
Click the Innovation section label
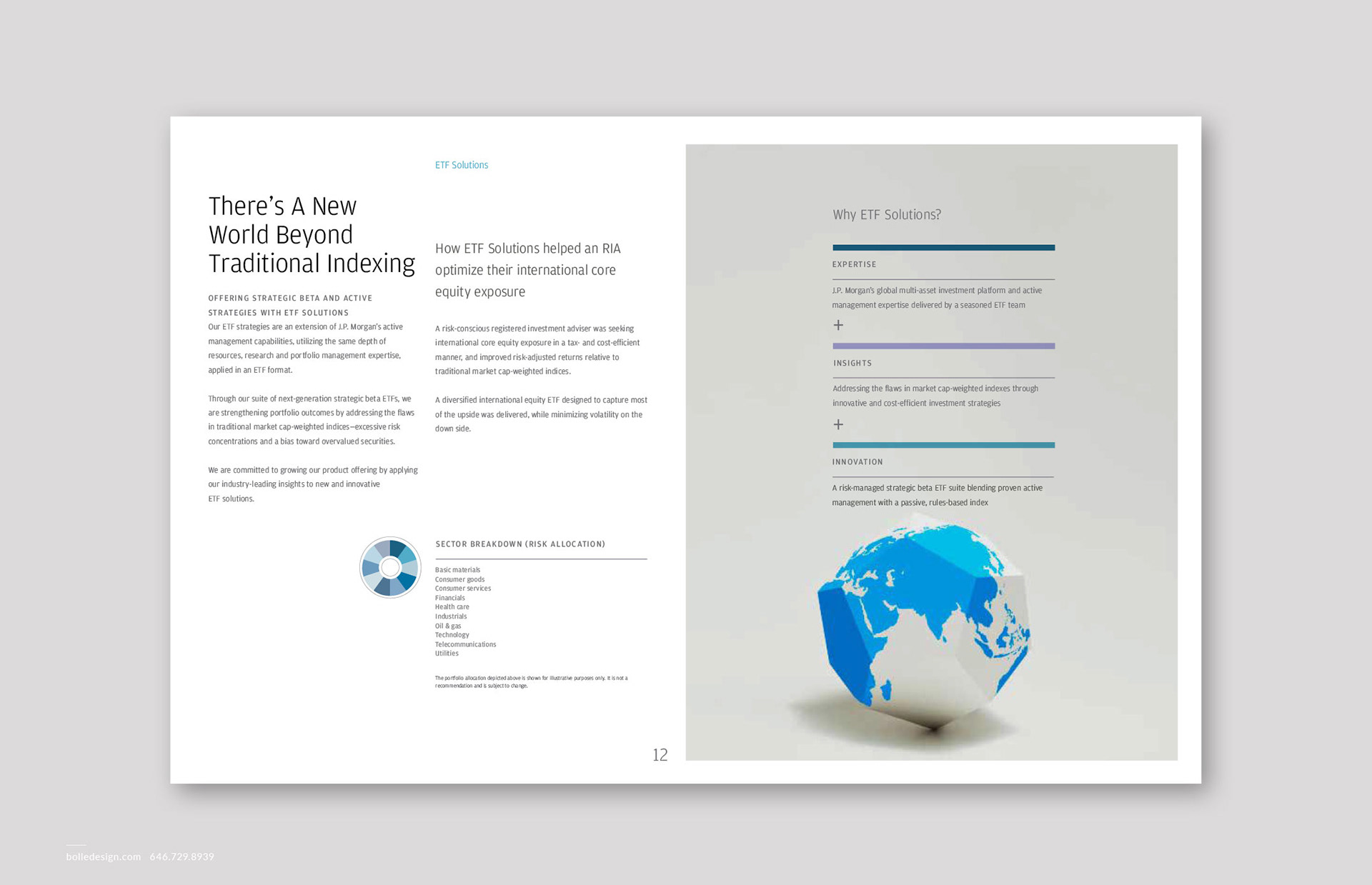(857, 462)
